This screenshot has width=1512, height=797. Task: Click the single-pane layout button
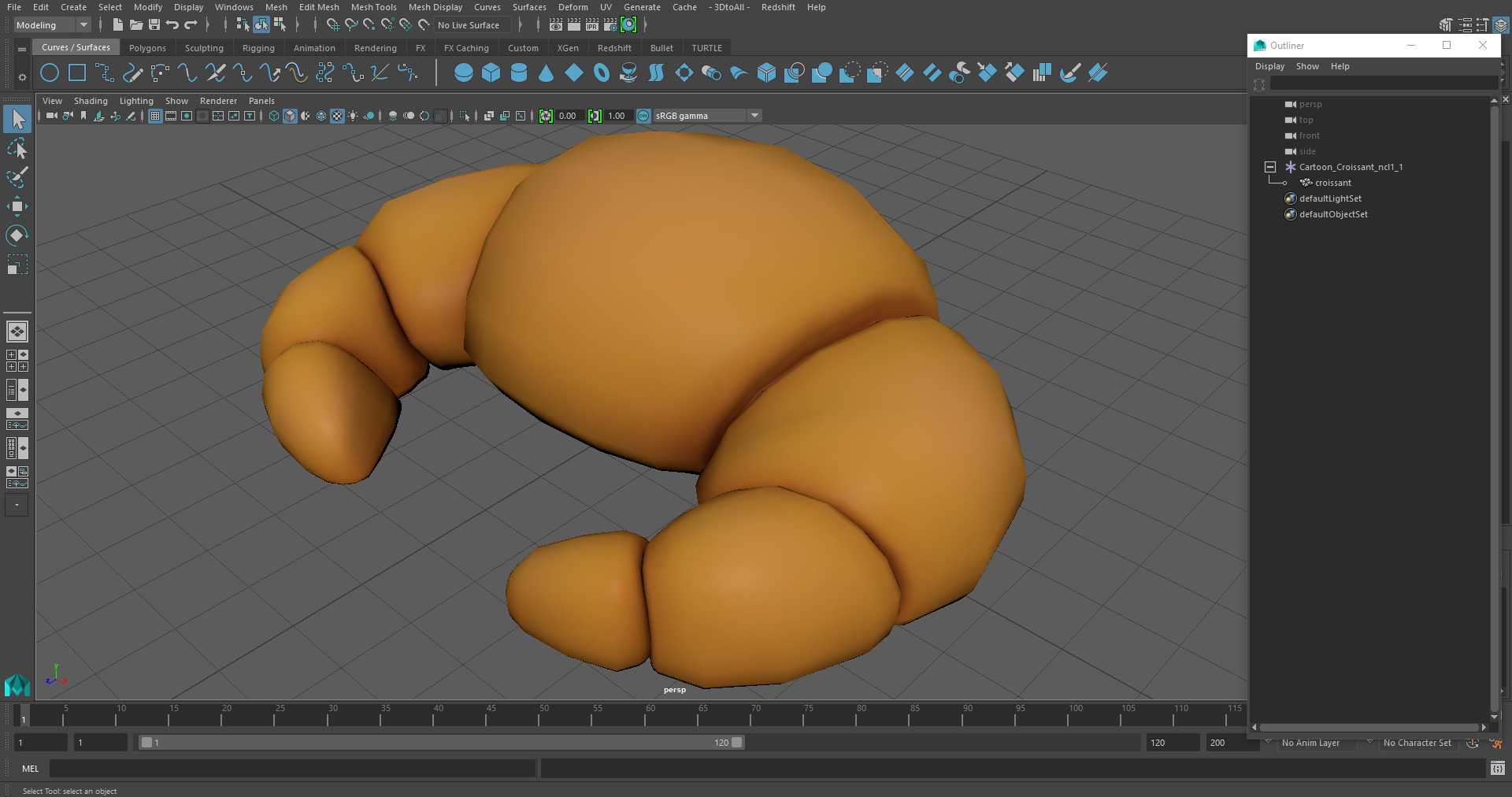click(x=17, y=332)
